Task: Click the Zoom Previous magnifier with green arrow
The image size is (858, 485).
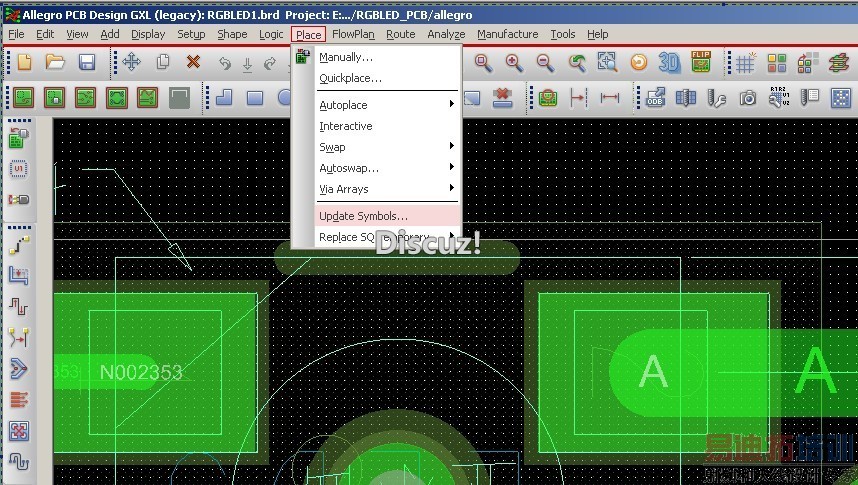Action: pyautogui.click(x=576, y=62)
